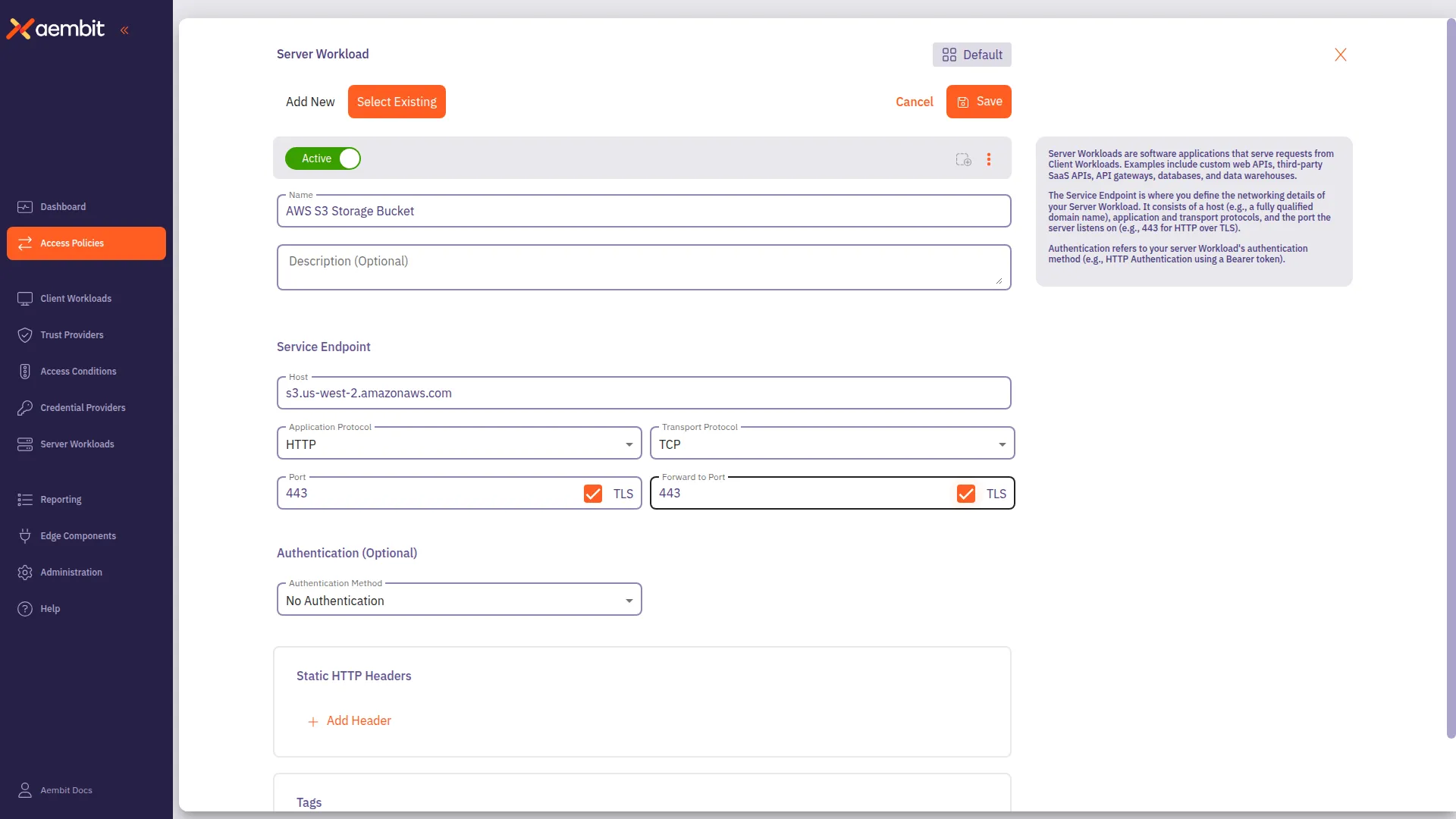Screen dimensions: 1456x819
Task: Open Credential Providers key icon
Action: coord(25,408)
